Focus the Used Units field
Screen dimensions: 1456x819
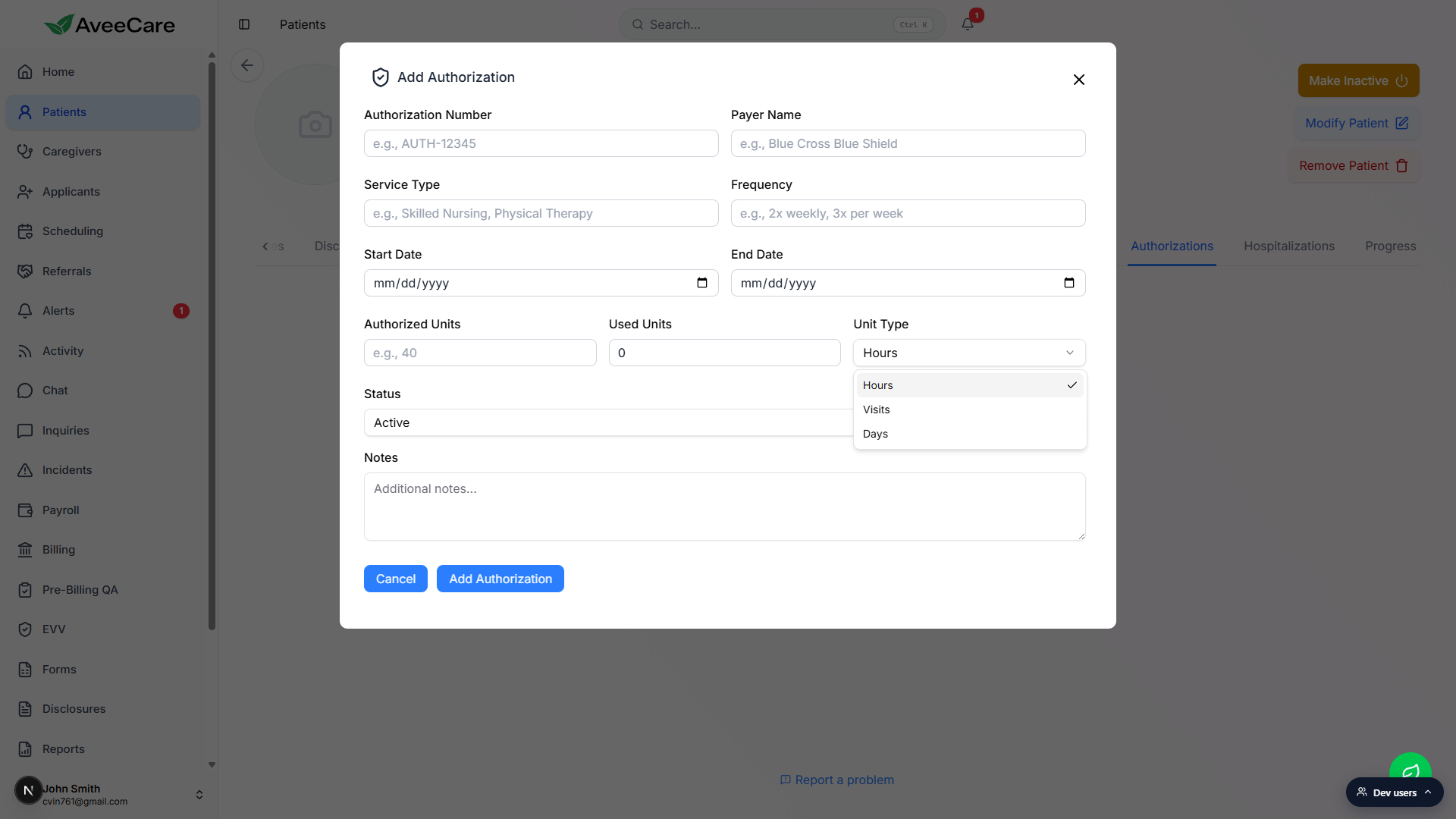click(724, 353)
